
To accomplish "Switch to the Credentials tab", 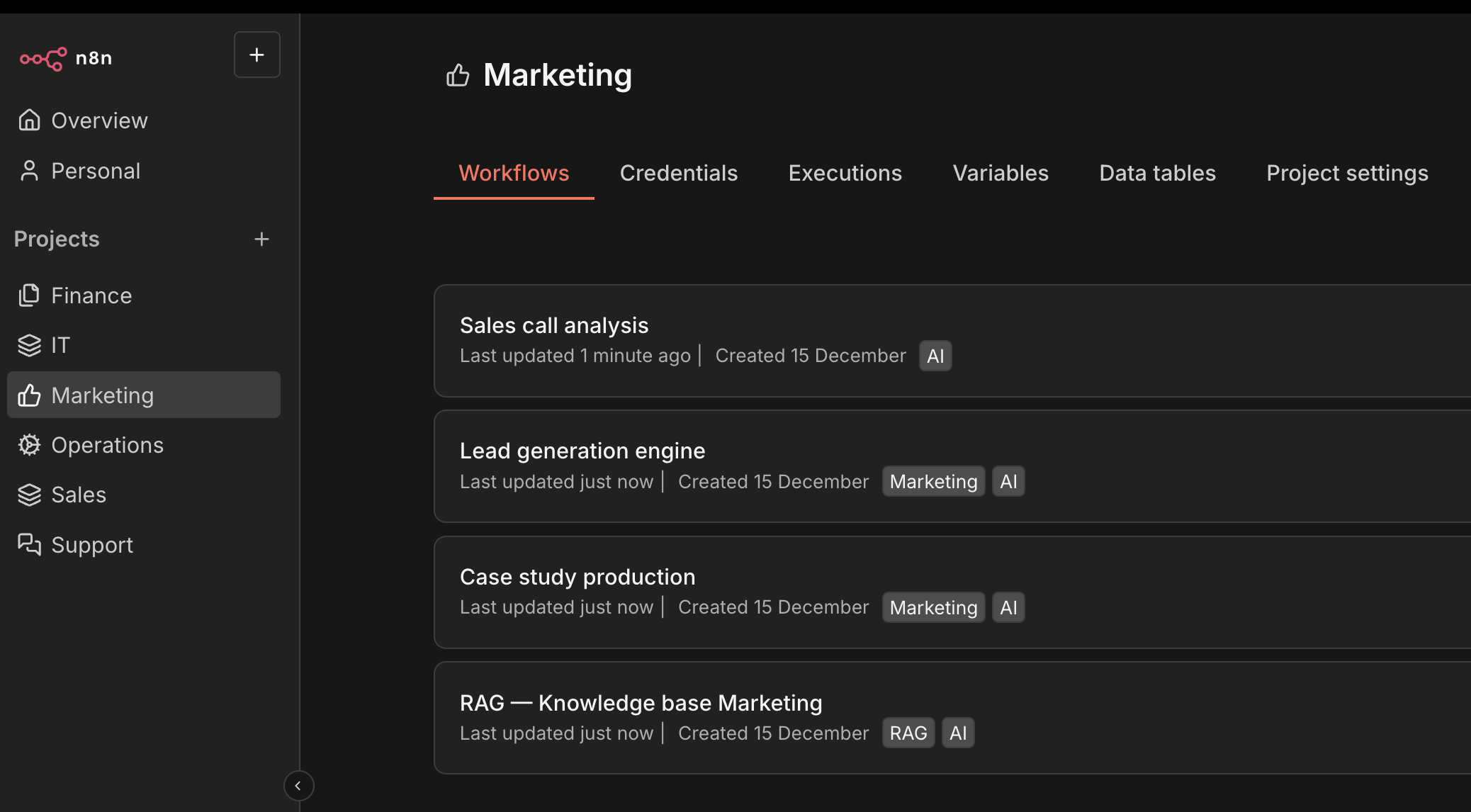I will coord(678,173).
